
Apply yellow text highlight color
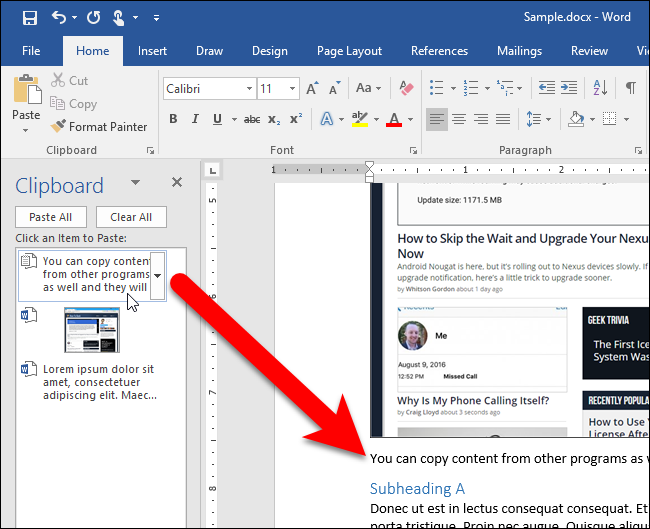point(359,119)
